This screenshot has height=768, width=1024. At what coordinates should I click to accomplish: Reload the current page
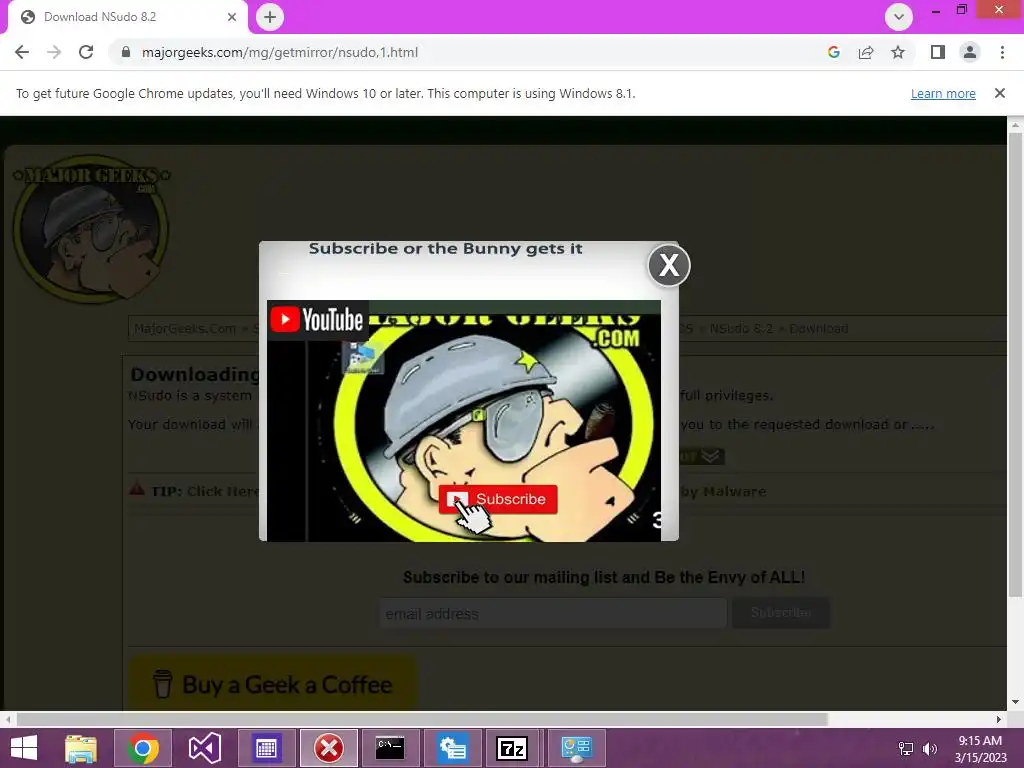86,52
